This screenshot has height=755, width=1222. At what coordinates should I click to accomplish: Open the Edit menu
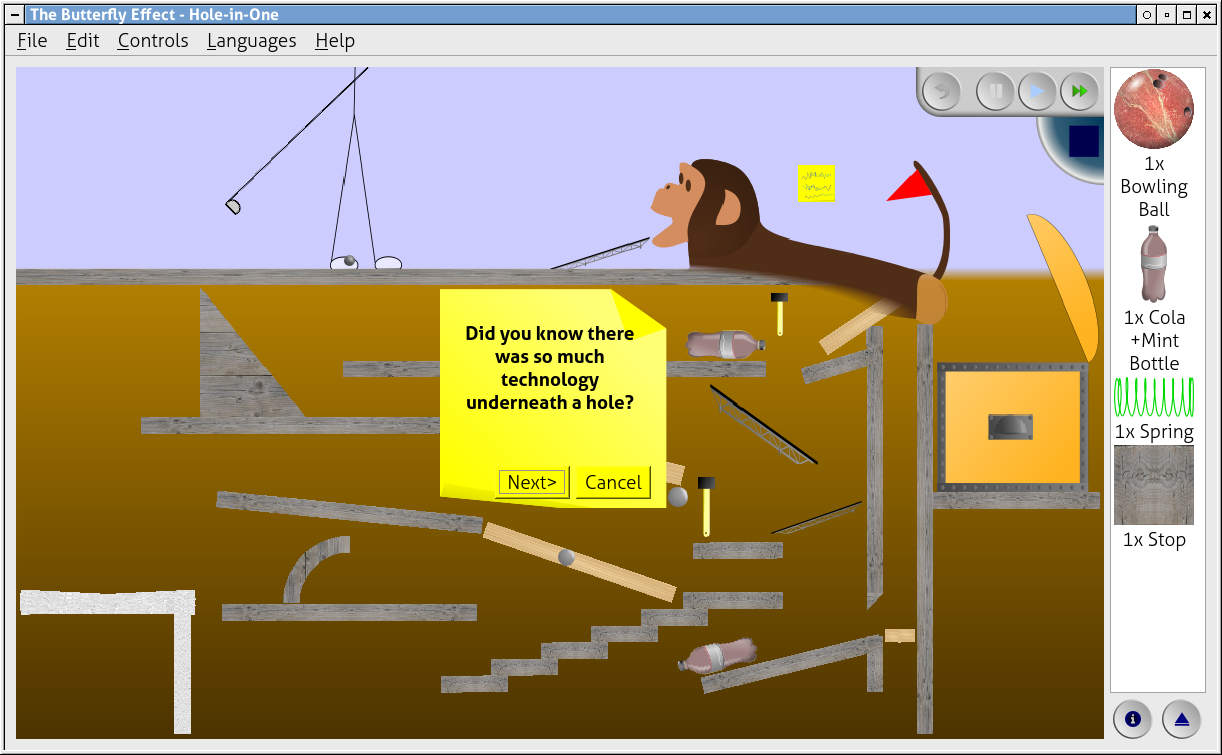[83, 41]
